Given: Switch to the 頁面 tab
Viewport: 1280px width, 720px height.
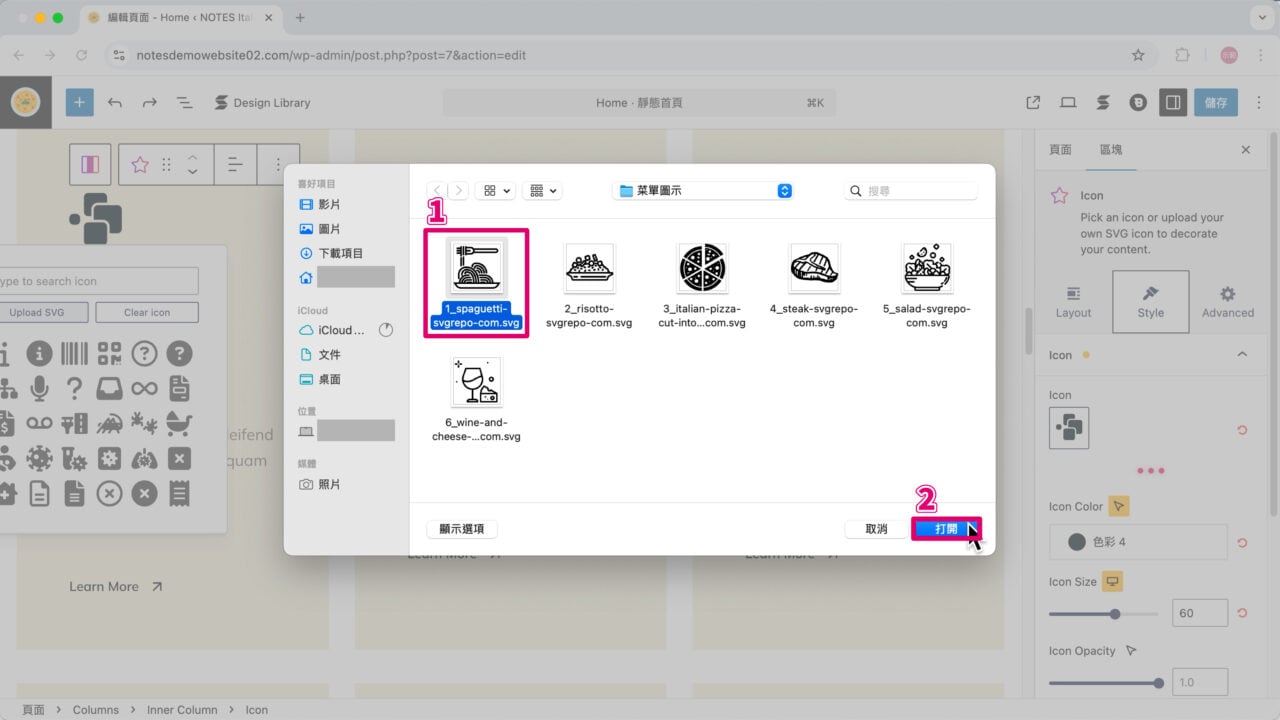Looking at the screenshot, I should 1060,149.
